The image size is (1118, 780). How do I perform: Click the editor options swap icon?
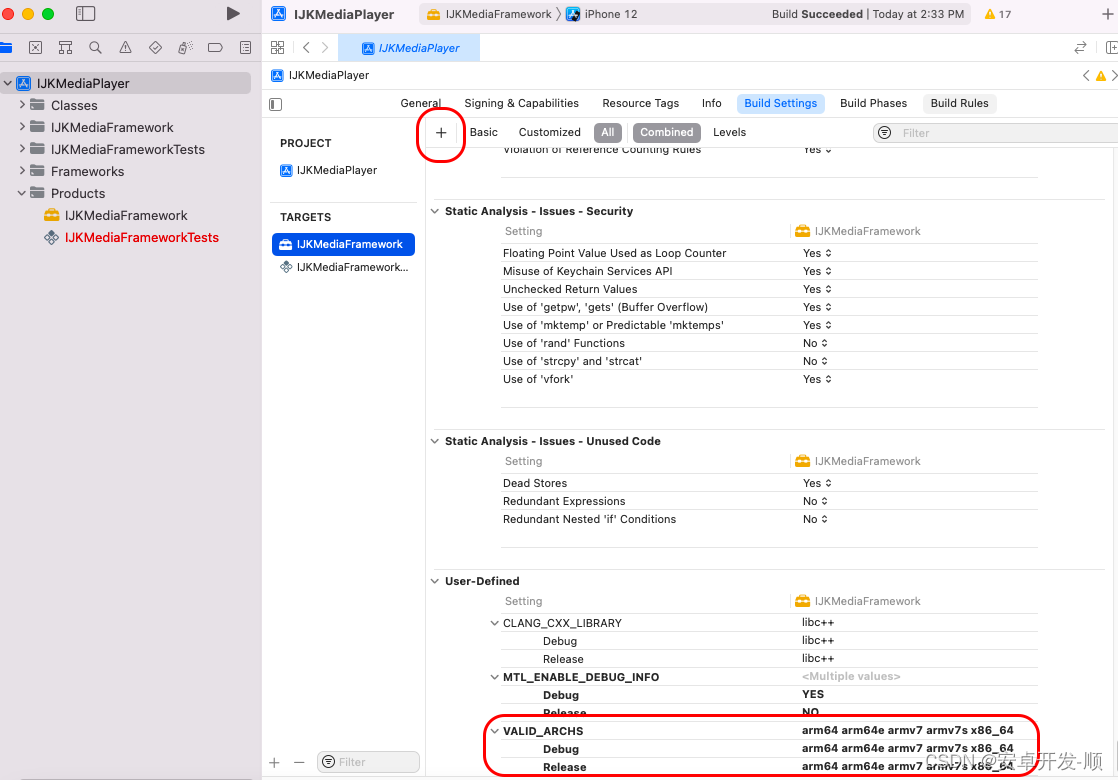[1080, 48]
